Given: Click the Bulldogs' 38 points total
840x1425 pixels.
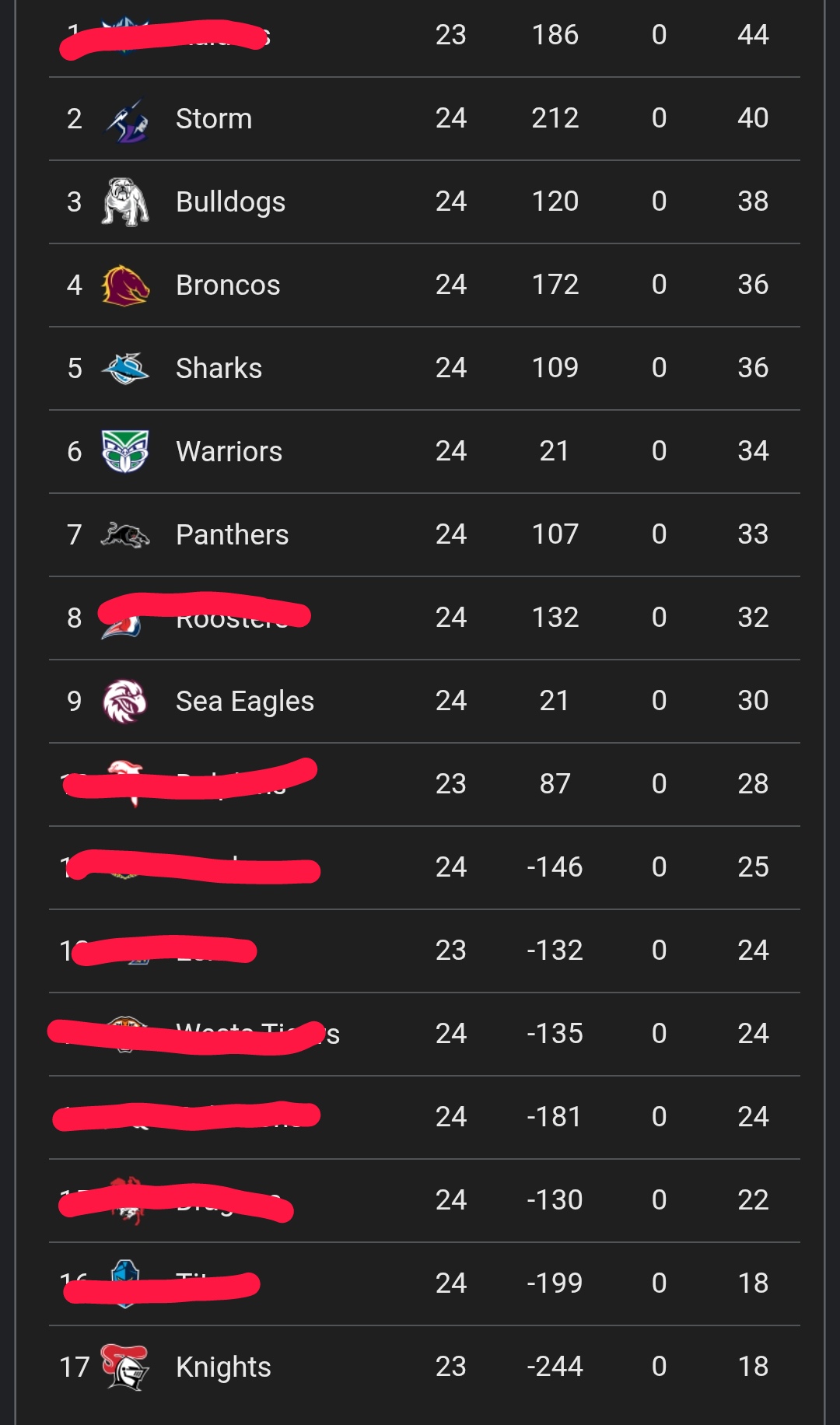Looking at the screenshot, I should pyautogui.click(x=753, y=201).
